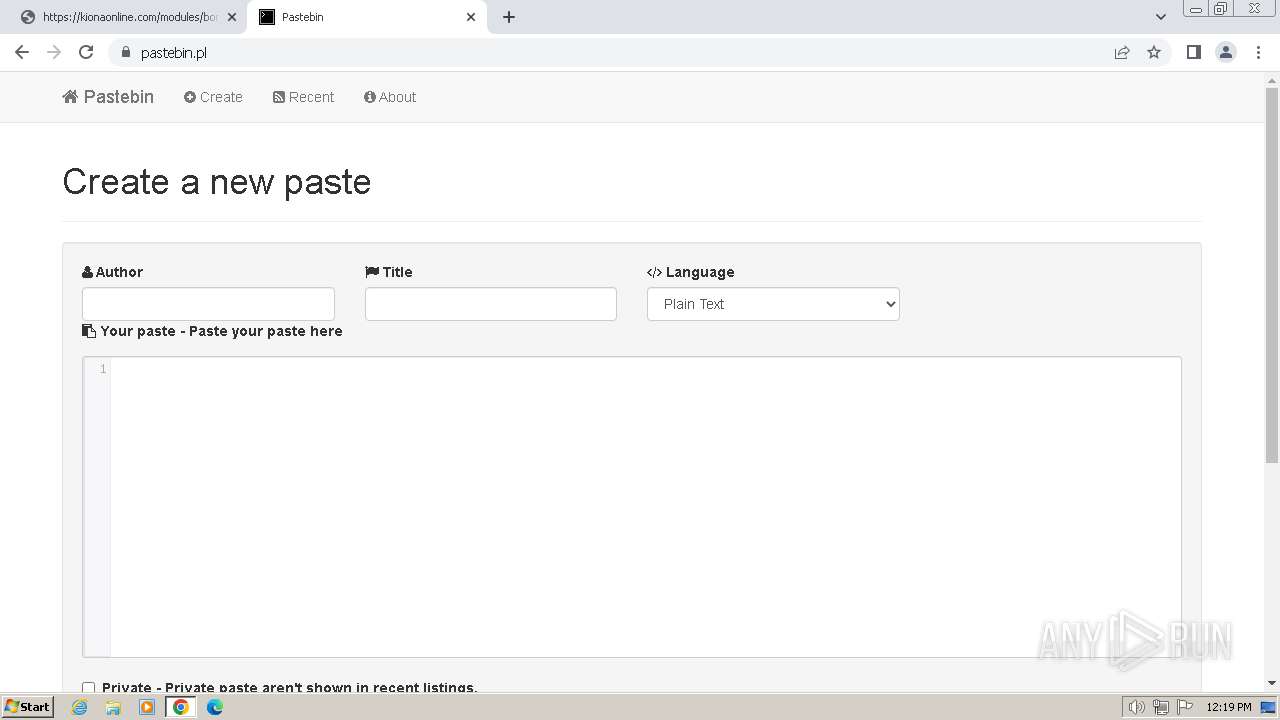Click the address bar URL pastebin.pl
The height and width of the screenshot is (720, 1280).
pos(174,53)
